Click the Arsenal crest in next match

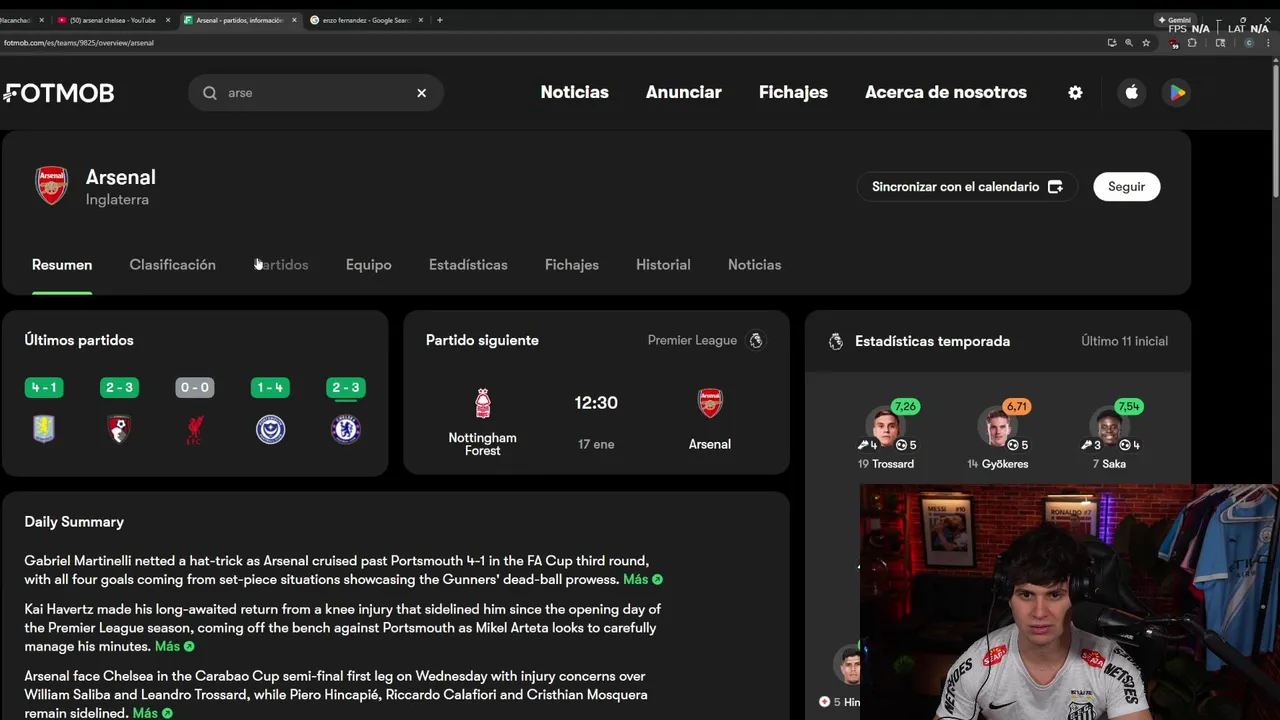(x=710, y=403)
